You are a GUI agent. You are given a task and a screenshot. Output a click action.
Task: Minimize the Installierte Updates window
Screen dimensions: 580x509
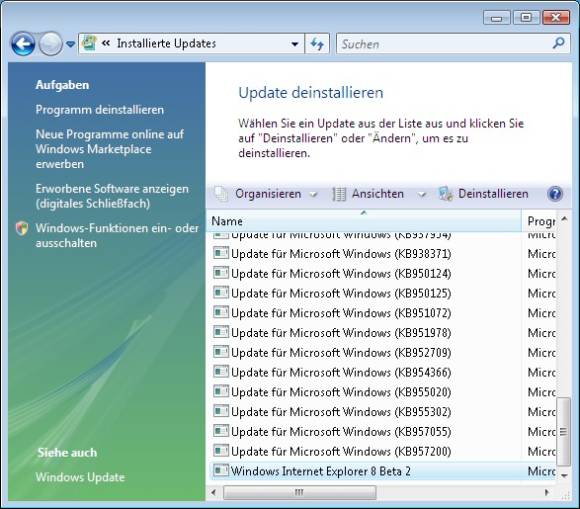click(497, 18)
